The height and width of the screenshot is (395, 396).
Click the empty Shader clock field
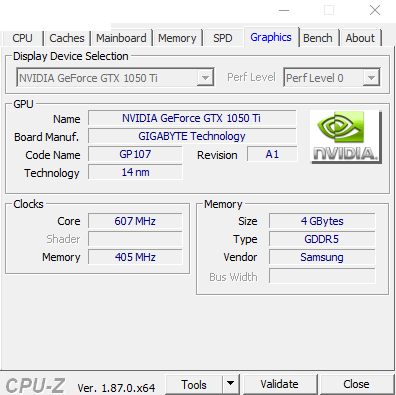[135, 239]
